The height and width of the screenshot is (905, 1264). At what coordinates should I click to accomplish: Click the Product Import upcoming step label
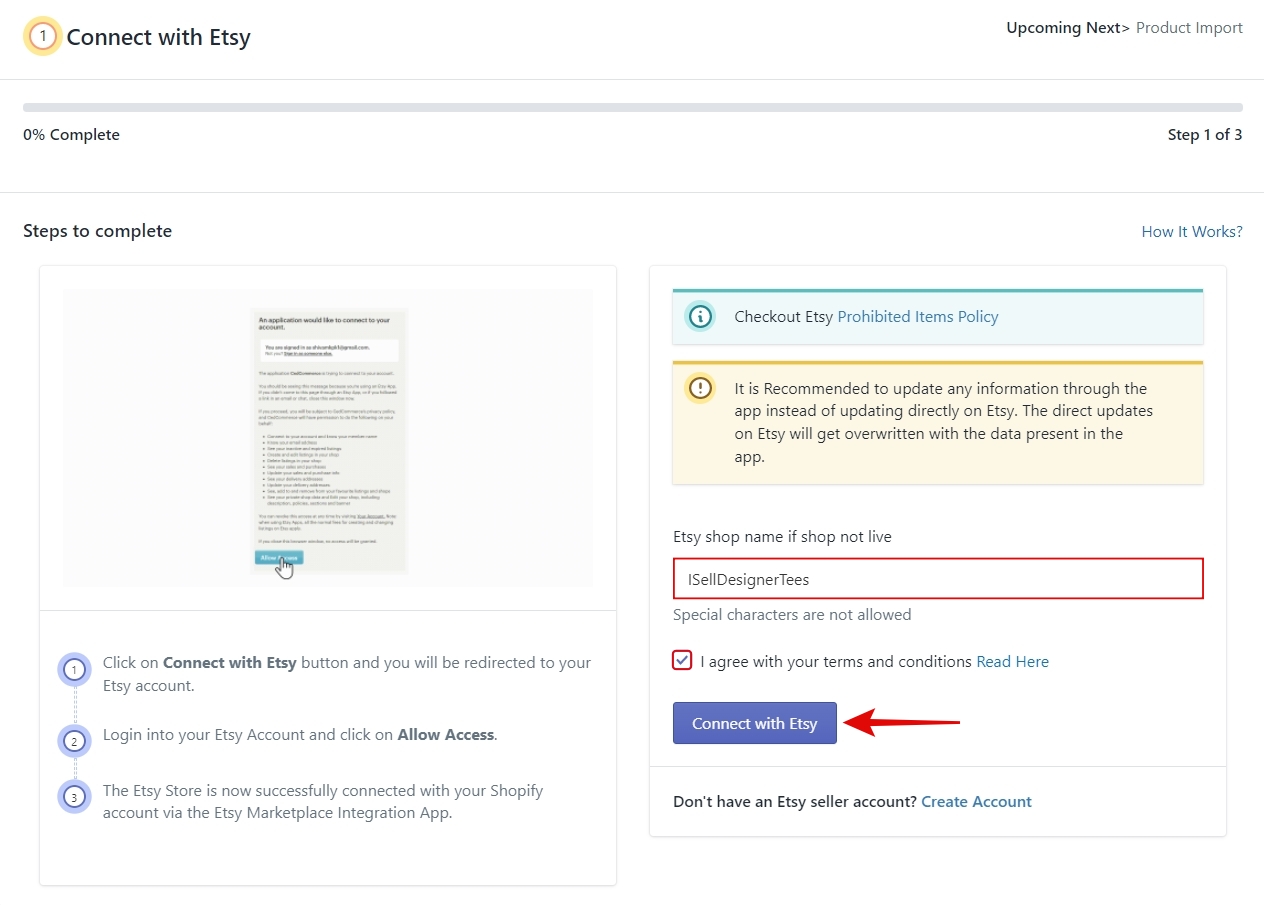point(1189,28)
